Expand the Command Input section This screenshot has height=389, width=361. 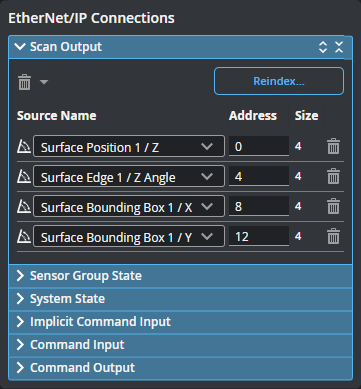tap(180, 345)
